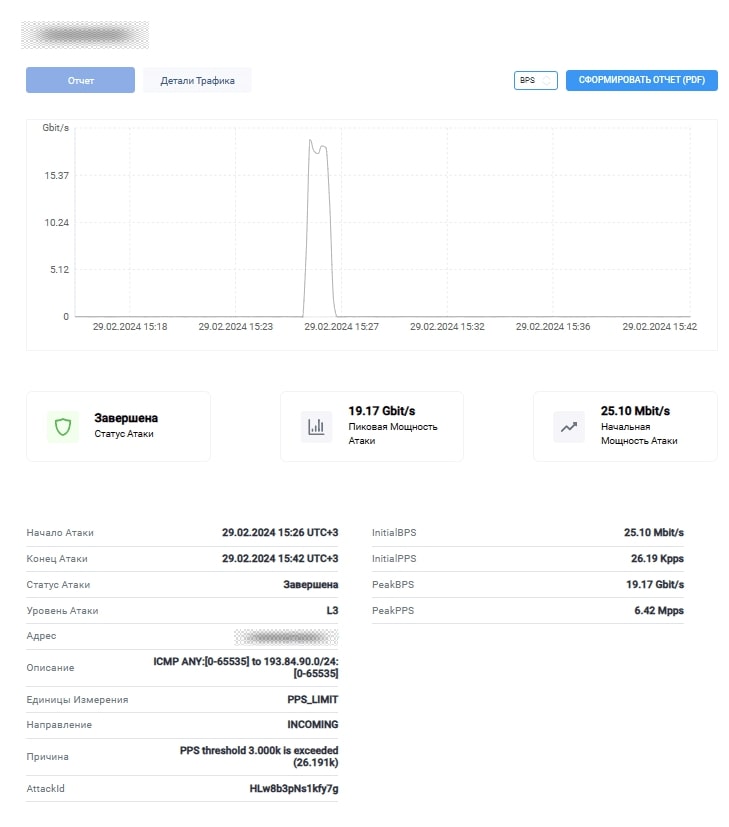Click the Уровень Атаки label

pyautogui.click(x=62, y=611)
